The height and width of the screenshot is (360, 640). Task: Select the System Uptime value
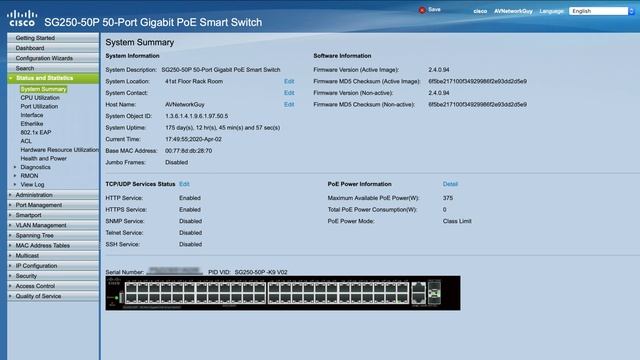222,128
